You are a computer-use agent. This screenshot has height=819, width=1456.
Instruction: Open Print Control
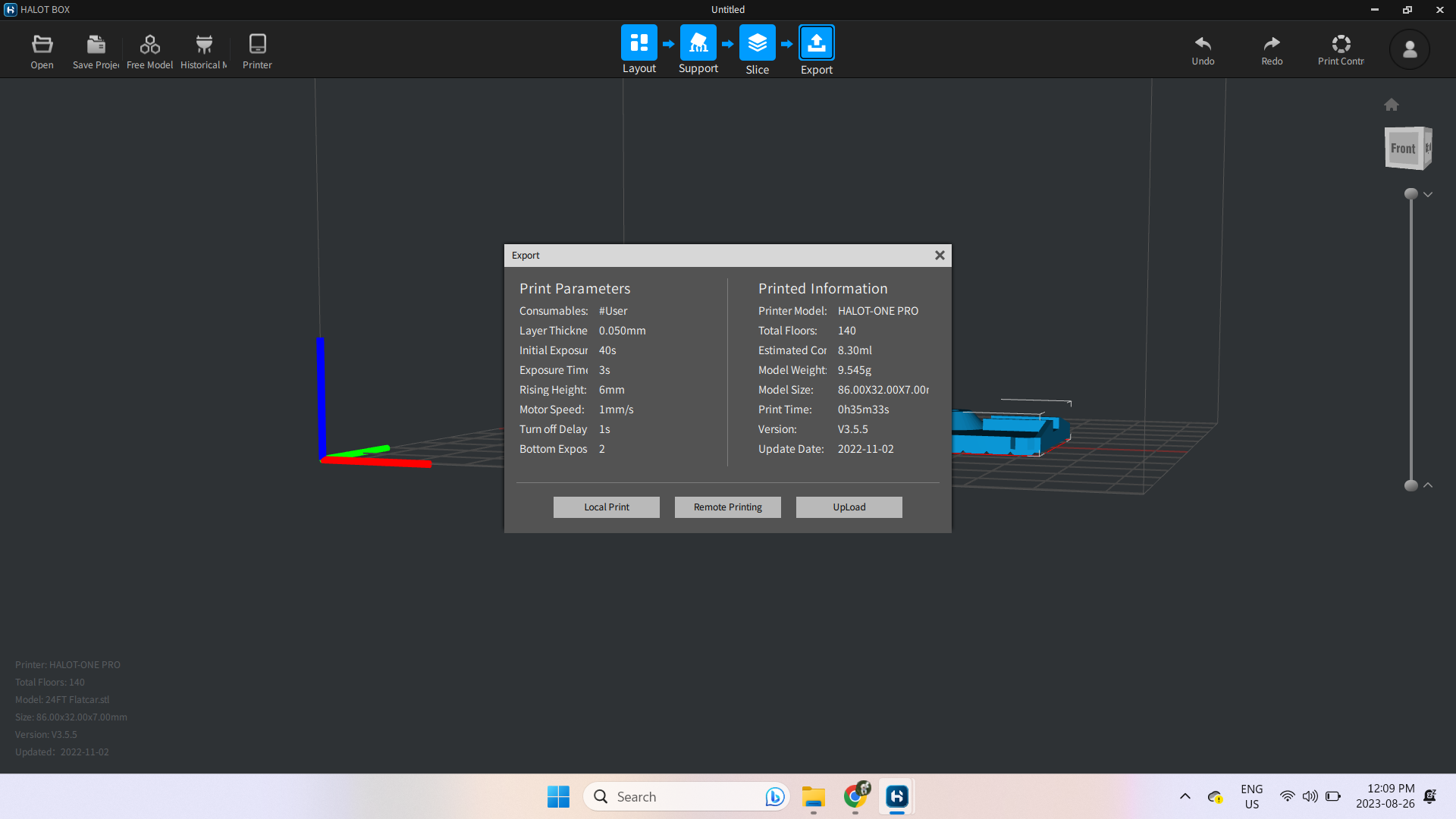[x=1341, y=49]
